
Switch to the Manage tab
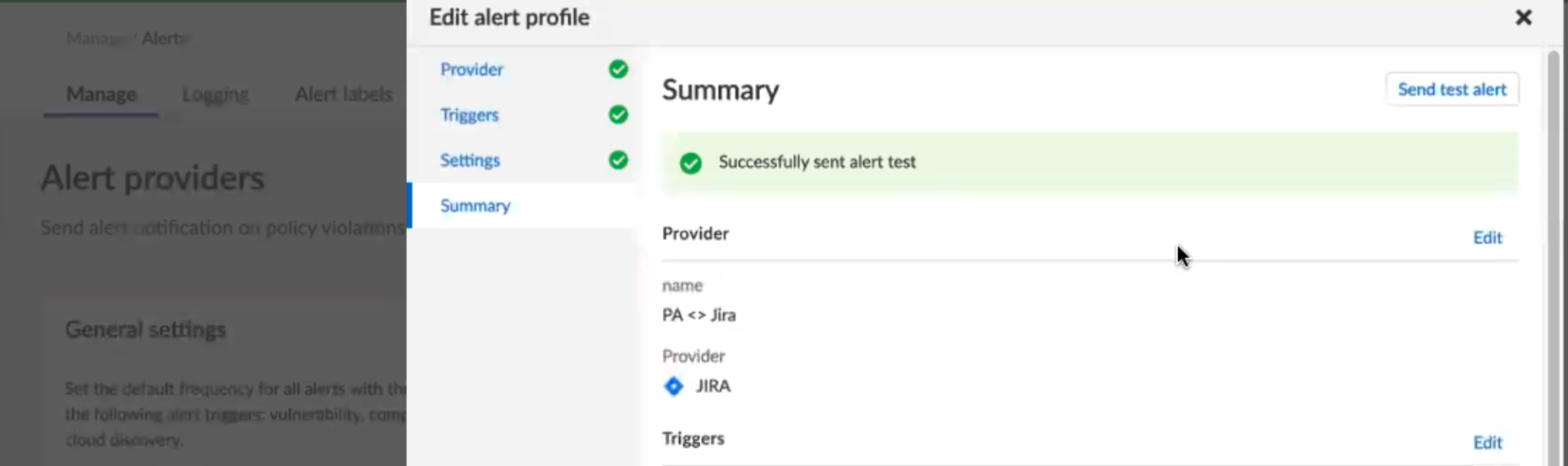click(101, 94)
